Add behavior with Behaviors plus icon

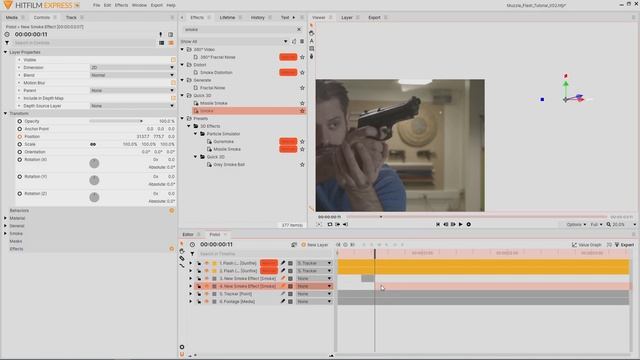[172, 211]
